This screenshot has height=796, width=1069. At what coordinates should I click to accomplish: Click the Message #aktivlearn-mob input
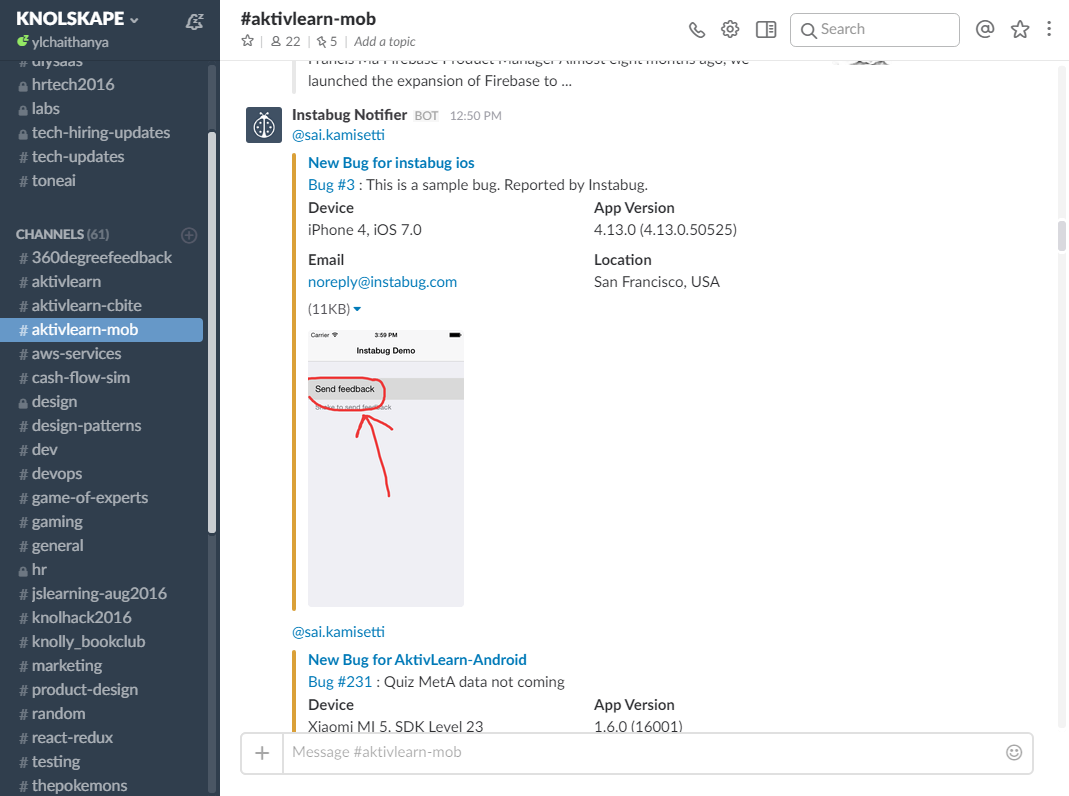tap(641, 752)
